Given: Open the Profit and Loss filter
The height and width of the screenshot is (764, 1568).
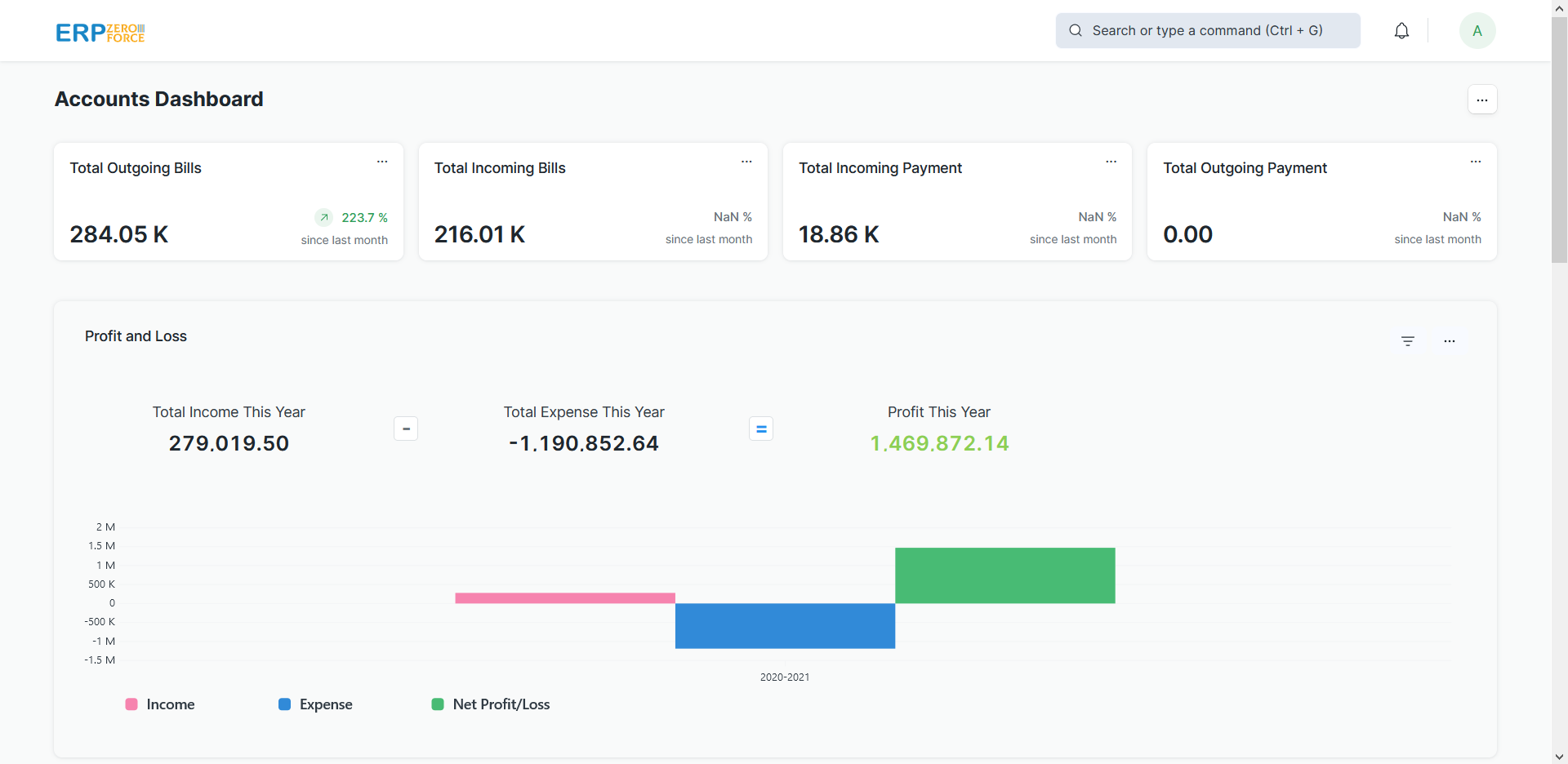Looking at the screenshot, I should 1408,341.
